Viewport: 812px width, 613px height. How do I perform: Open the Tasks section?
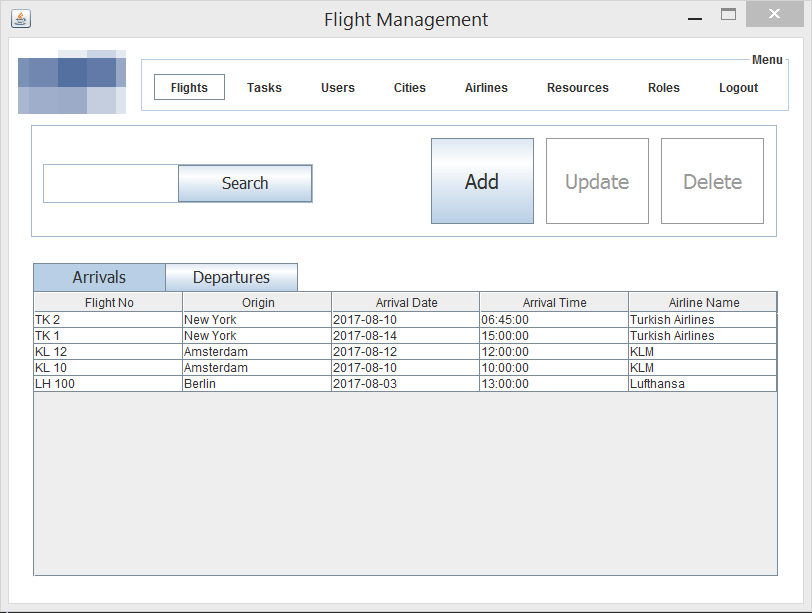pyautogui.click(x=264, y=87)
